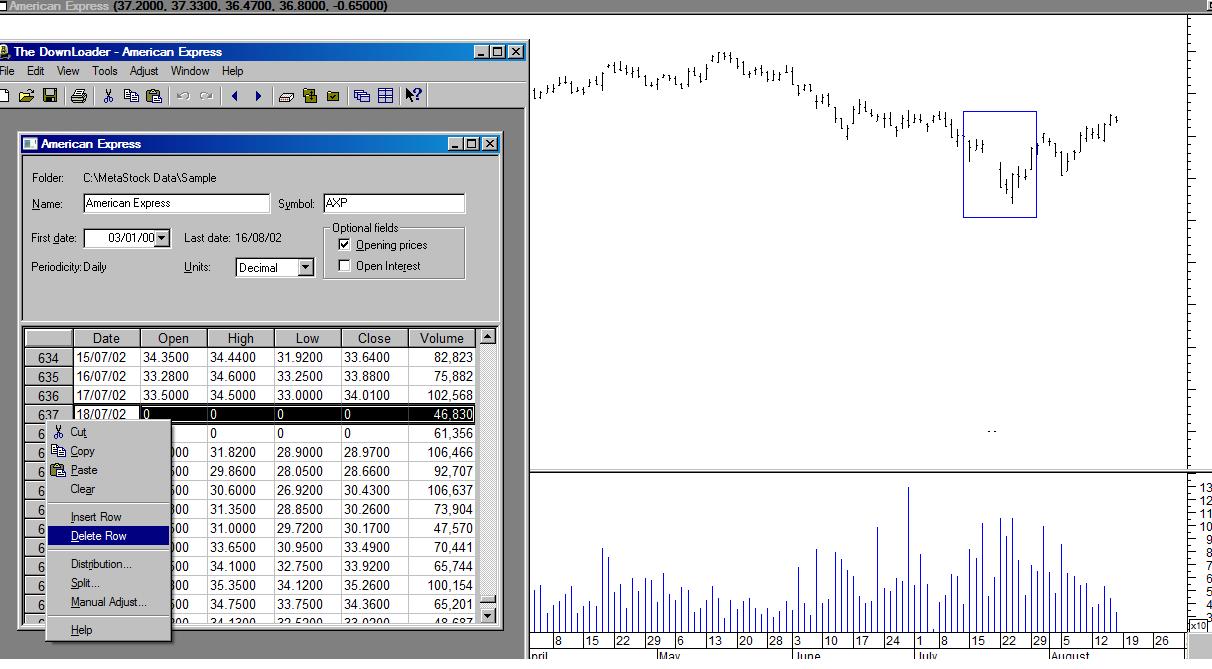
Task: Click the Cut scissors toolbar icon
Action: pyautogui.click(x=109, y=96)
